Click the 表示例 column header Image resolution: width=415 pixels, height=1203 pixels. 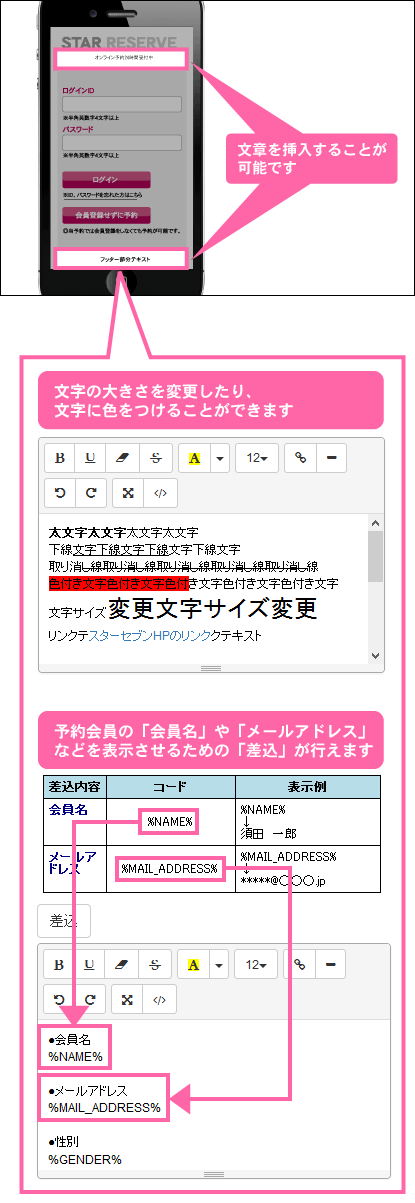[308, 786]
